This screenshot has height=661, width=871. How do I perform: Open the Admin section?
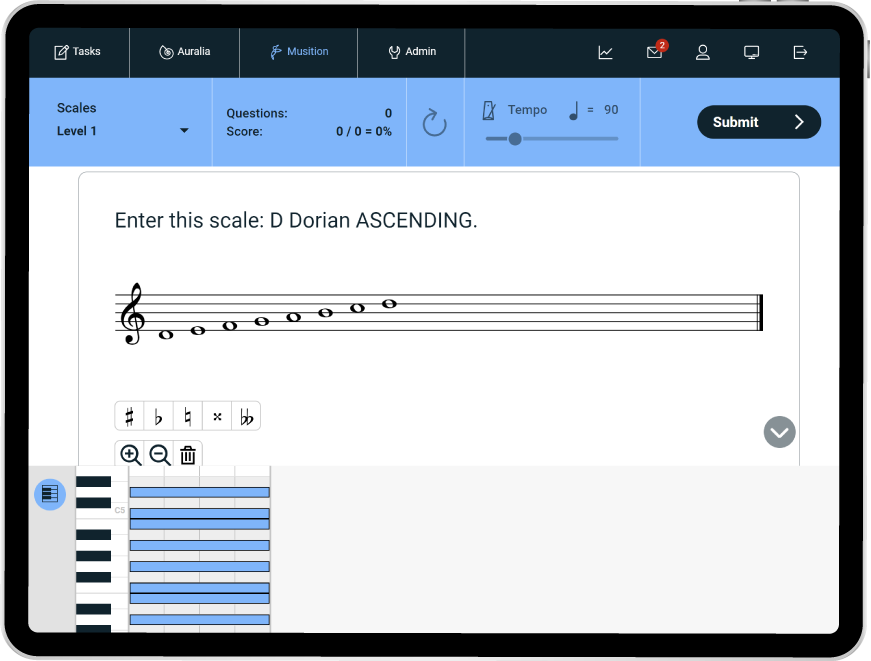tap(411, 52)
